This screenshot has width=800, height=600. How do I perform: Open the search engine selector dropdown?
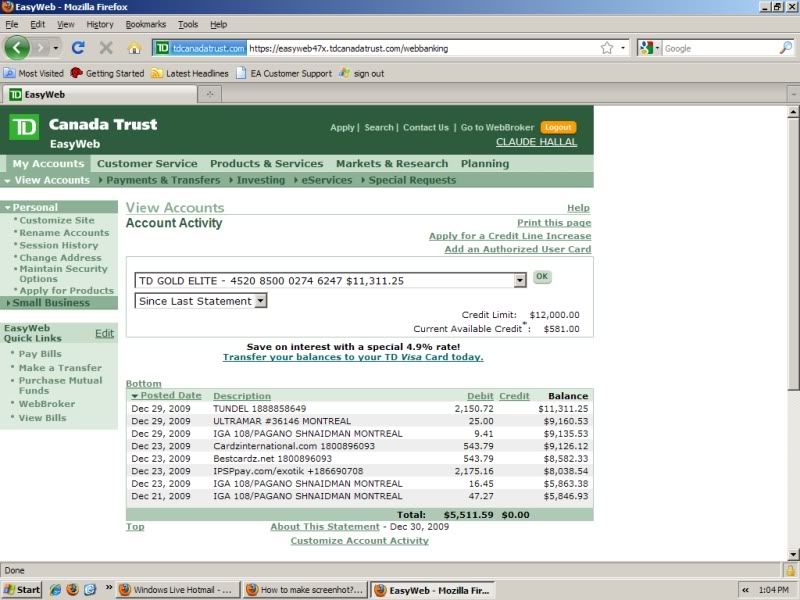(x=649, y=48)
